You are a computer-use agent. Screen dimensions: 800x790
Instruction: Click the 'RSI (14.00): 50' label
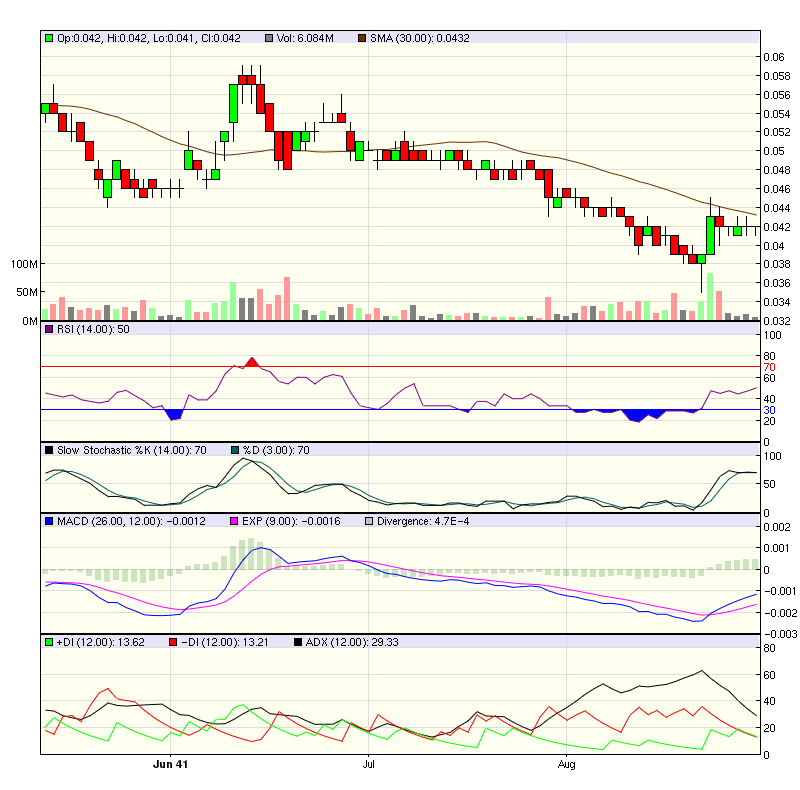(x=93, y=329)
